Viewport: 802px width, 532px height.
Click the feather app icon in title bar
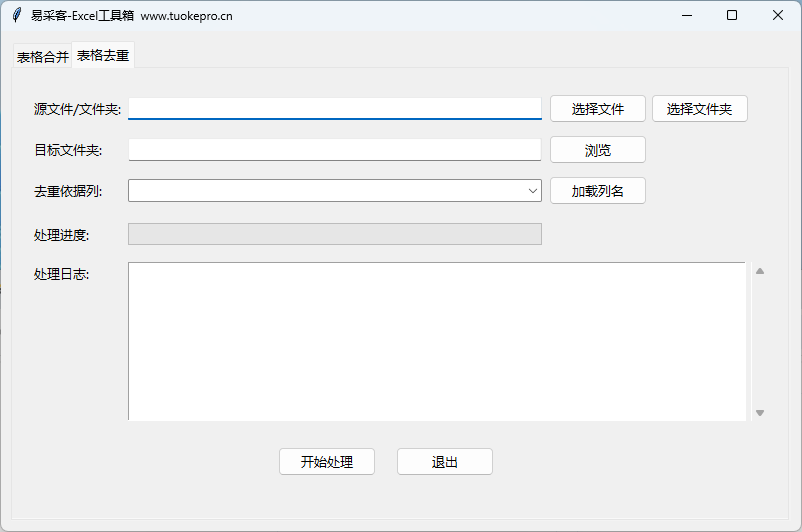pyautogui.click(x=17, y=15)
